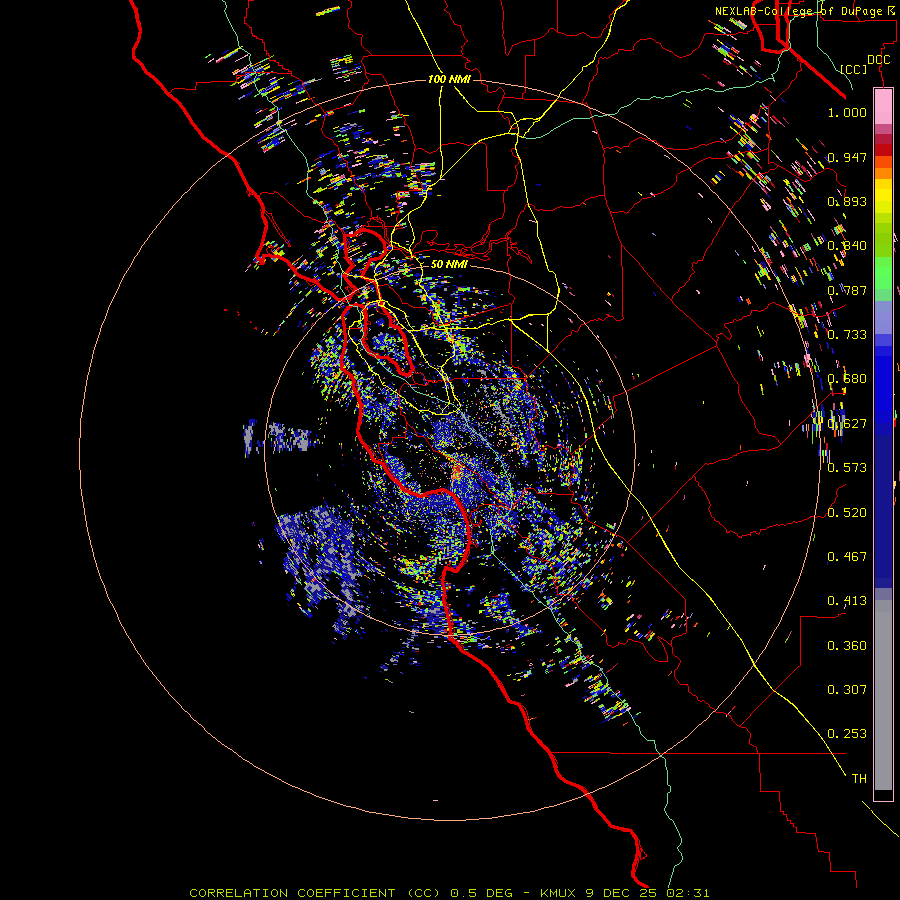Click the gray segment of the color bar

(883, 695)
